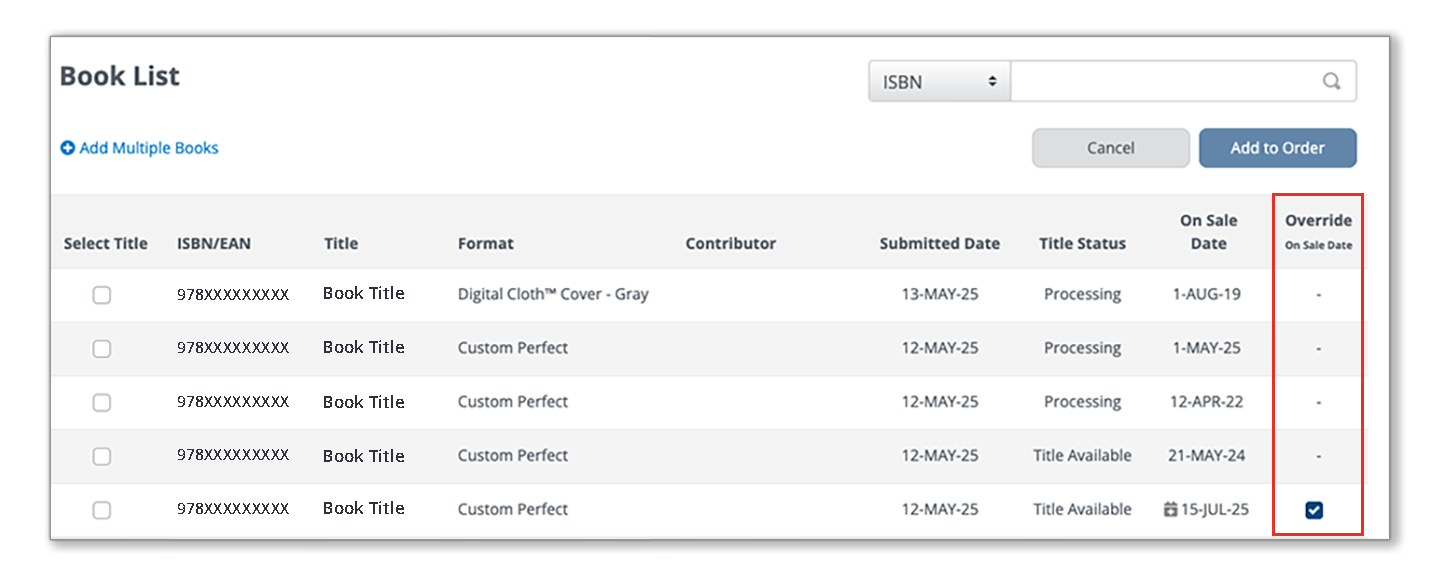1440x576 pixels.
Task: Click Title Available status in 21-MAY-24 row
Action: coord(1083,455)
